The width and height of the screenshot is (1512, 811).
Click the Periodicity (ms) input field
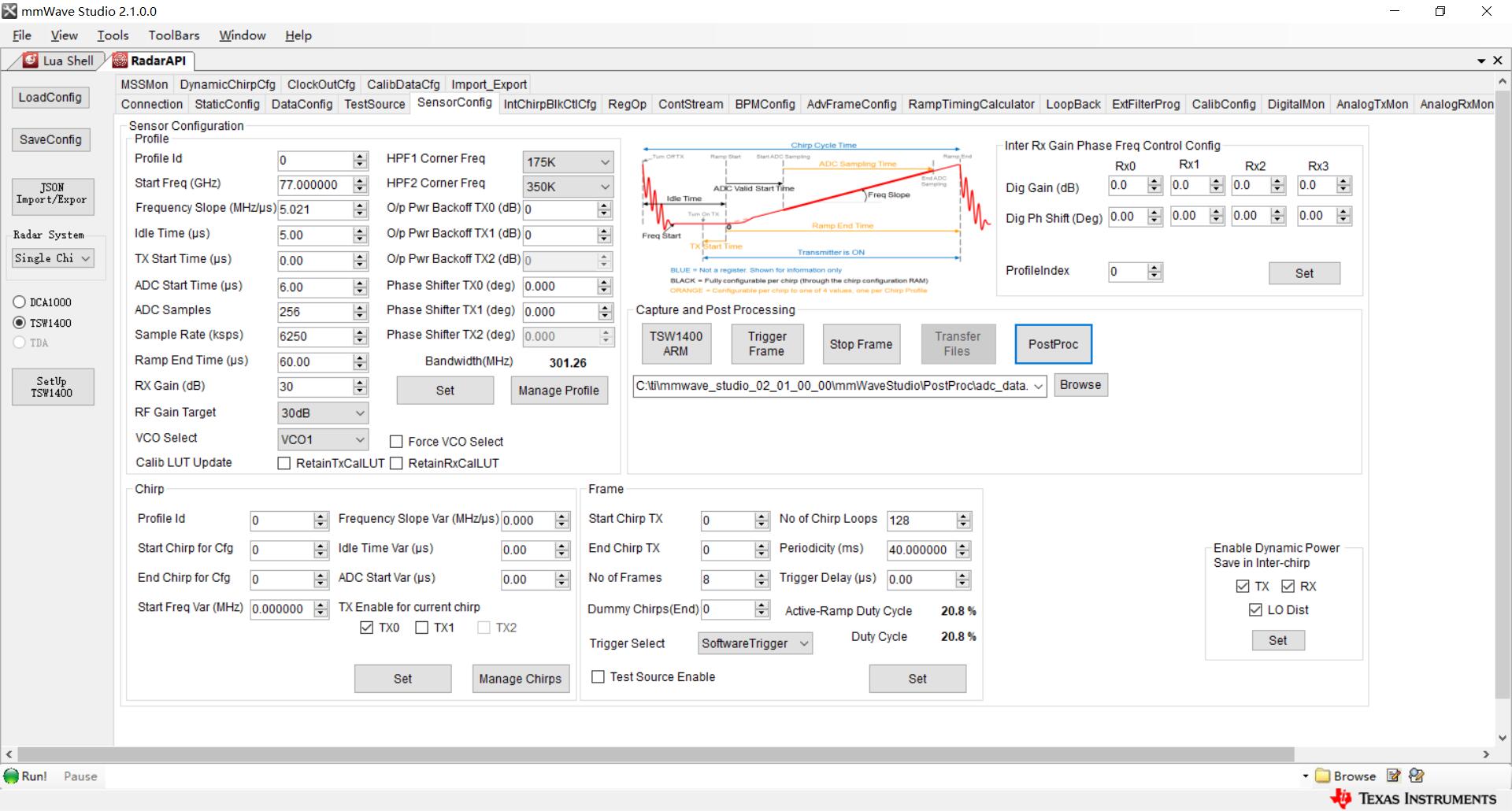click(921, 550)
